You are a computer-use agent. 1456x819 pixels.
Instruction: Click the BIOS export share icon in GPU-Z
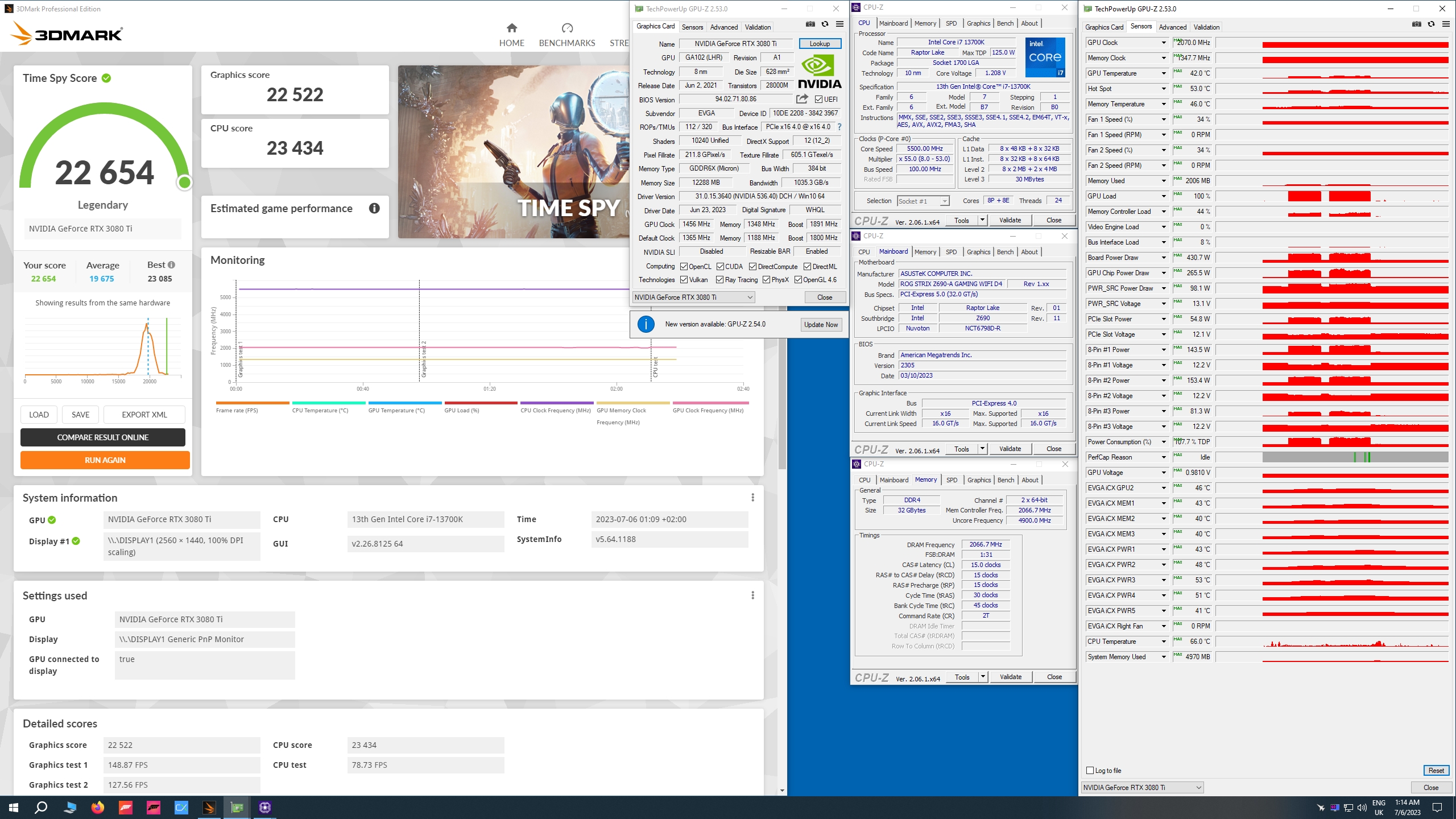tap(802, 99)
